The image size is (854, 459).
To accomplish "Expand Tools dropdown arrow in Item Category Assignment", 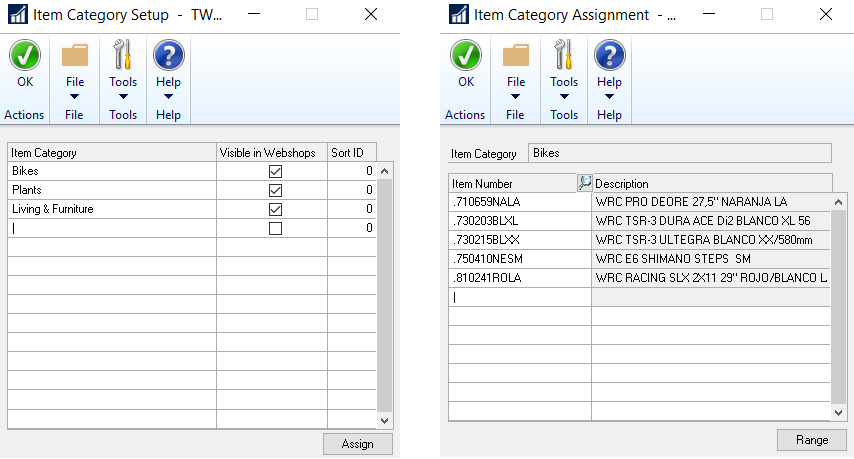I will [564, 97].
